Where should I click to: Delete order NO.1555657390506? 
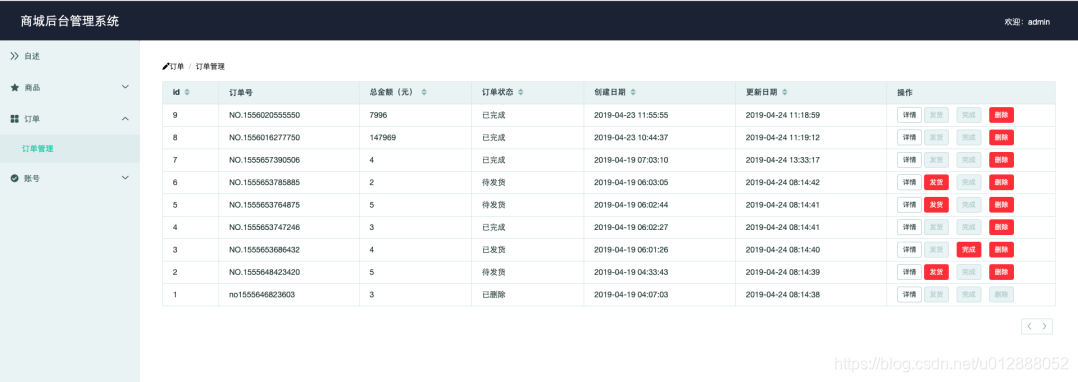1001,159
